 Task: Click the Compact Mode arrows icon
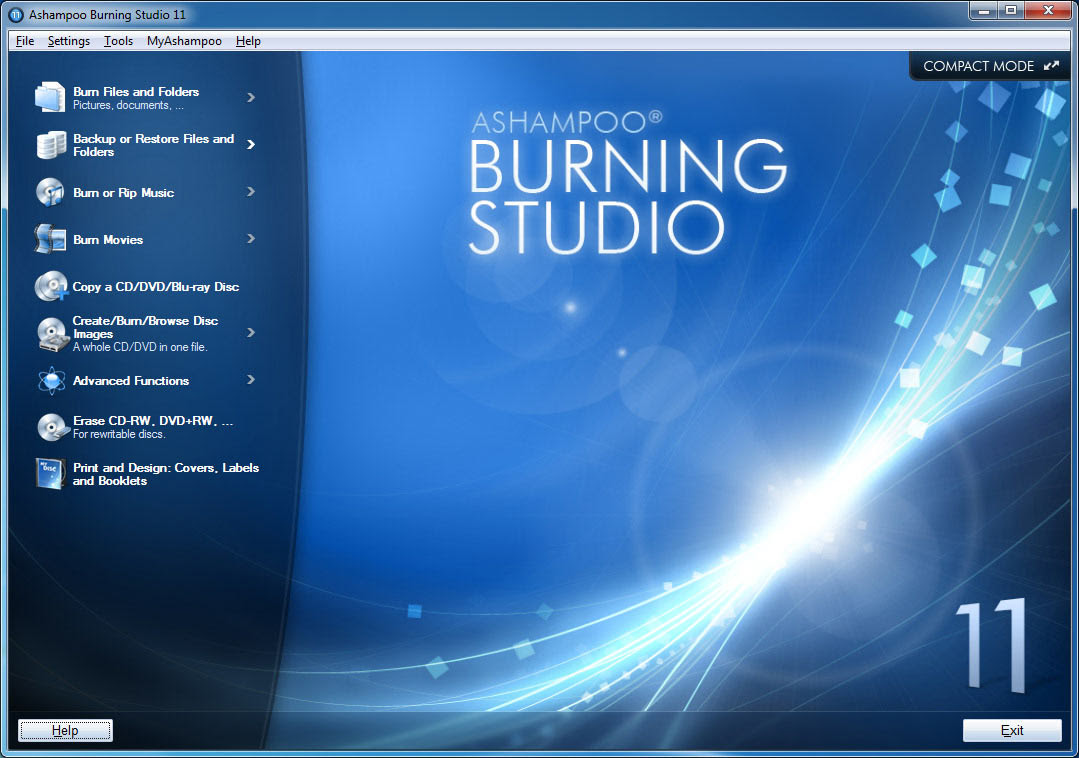(x=1051, y=66)
